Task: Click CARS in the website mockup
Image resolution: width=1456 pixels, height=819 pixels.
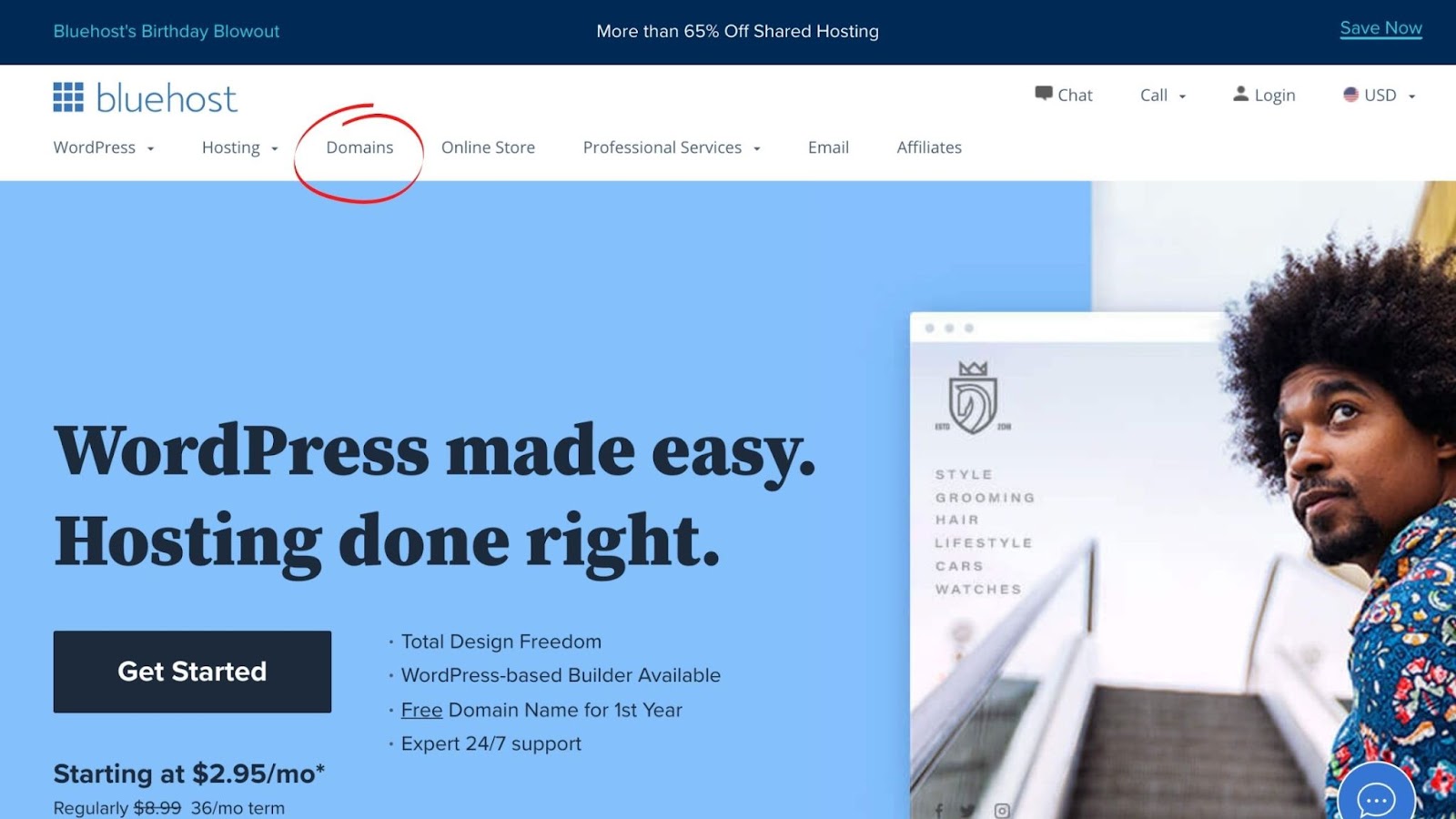Action: point(959,566)
